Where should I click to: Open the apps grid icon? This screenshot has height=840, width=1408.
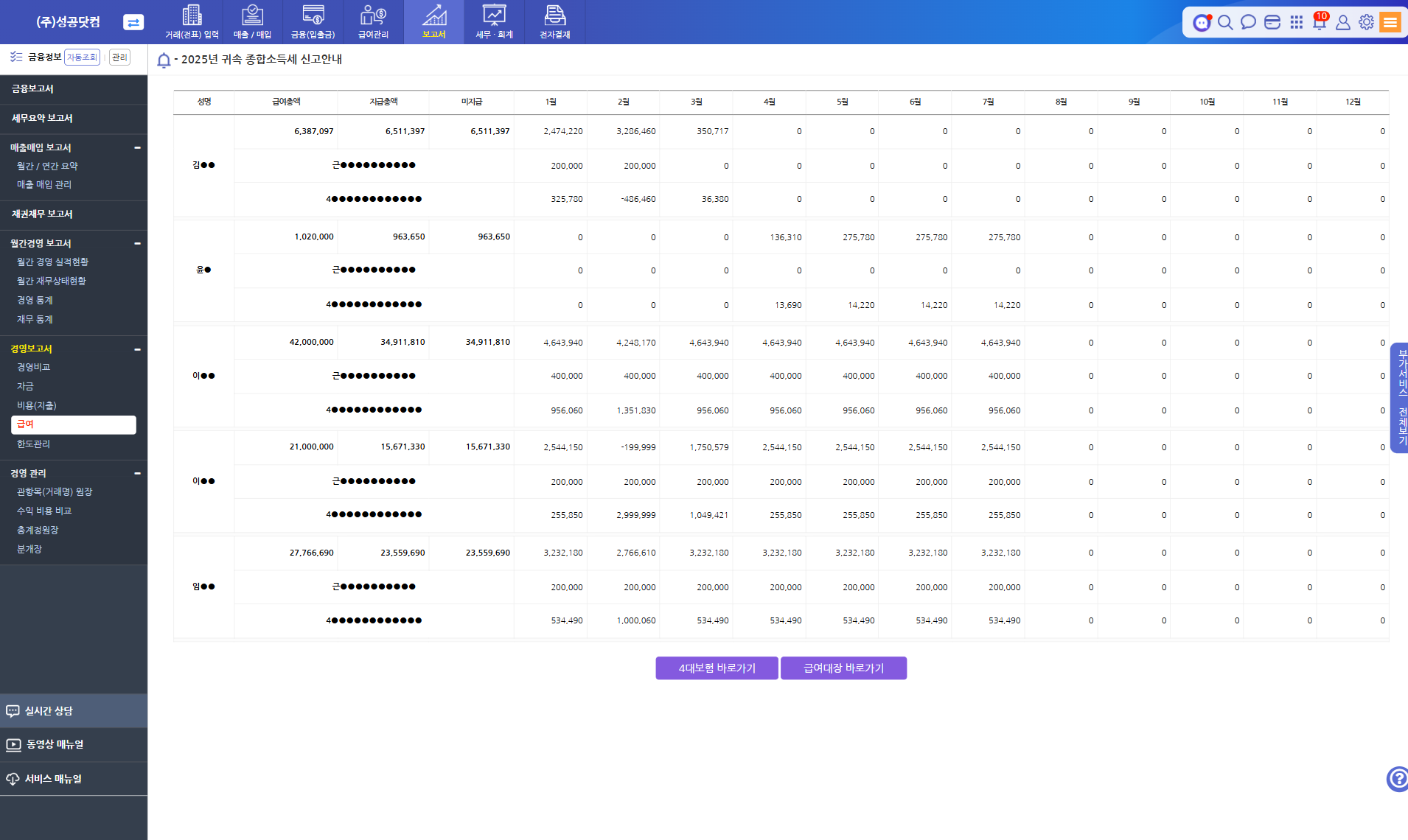(x=1297, y=22)
